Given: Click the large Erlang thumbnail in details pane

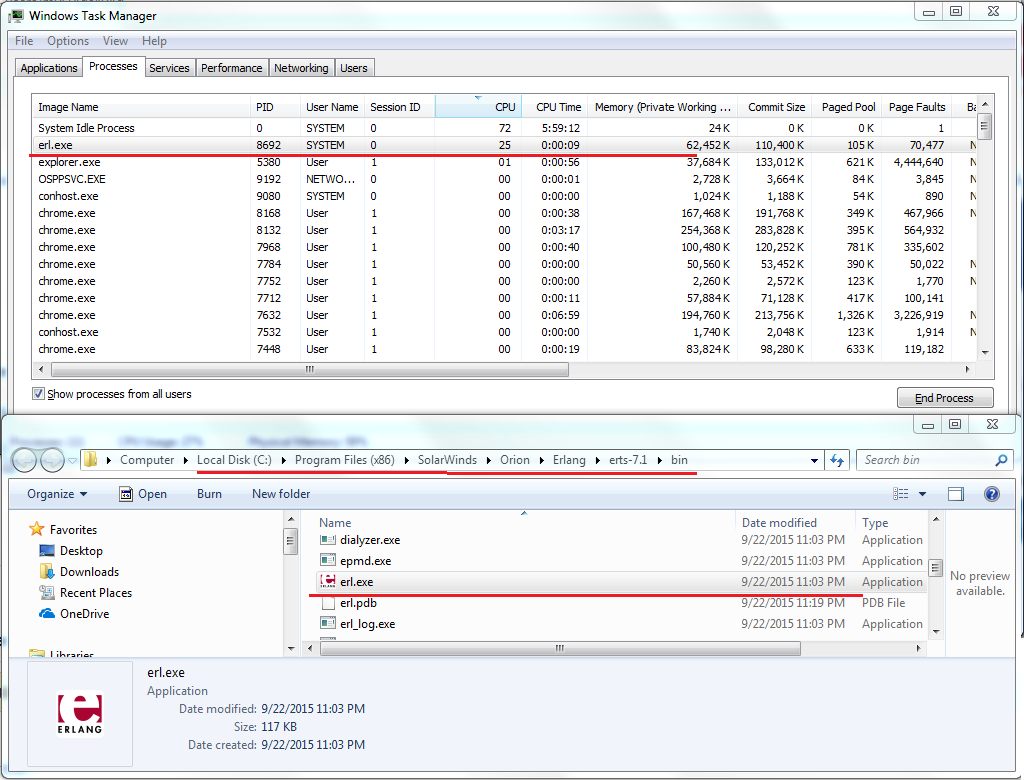Looking at the screenshot, I should pyautogui.click(x=80, y=713).
